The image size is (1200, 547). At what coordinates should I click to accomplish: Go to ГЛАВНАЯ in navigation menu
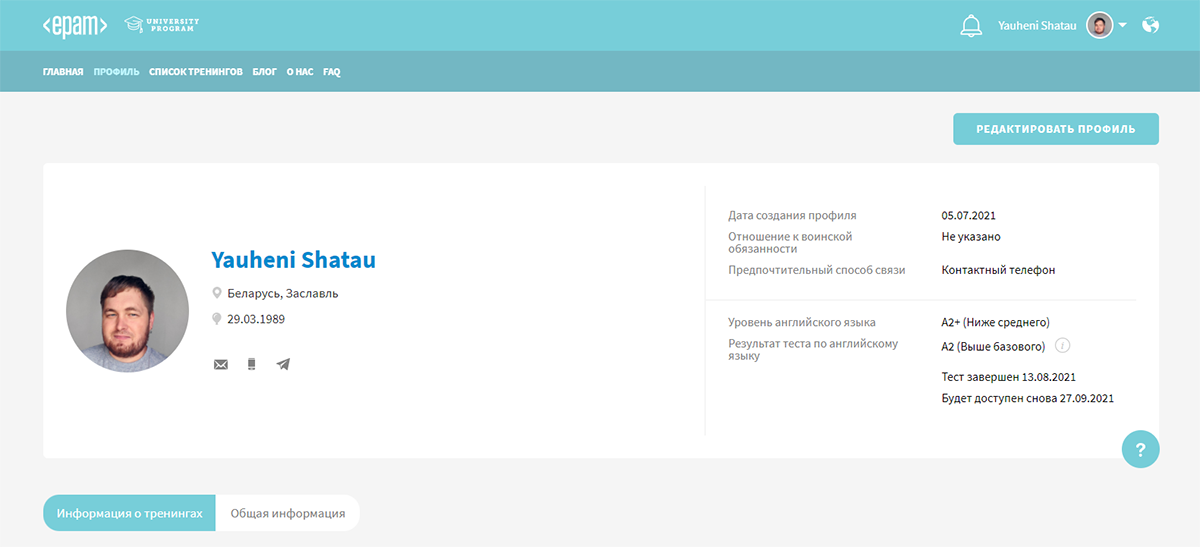pos(63,72)
